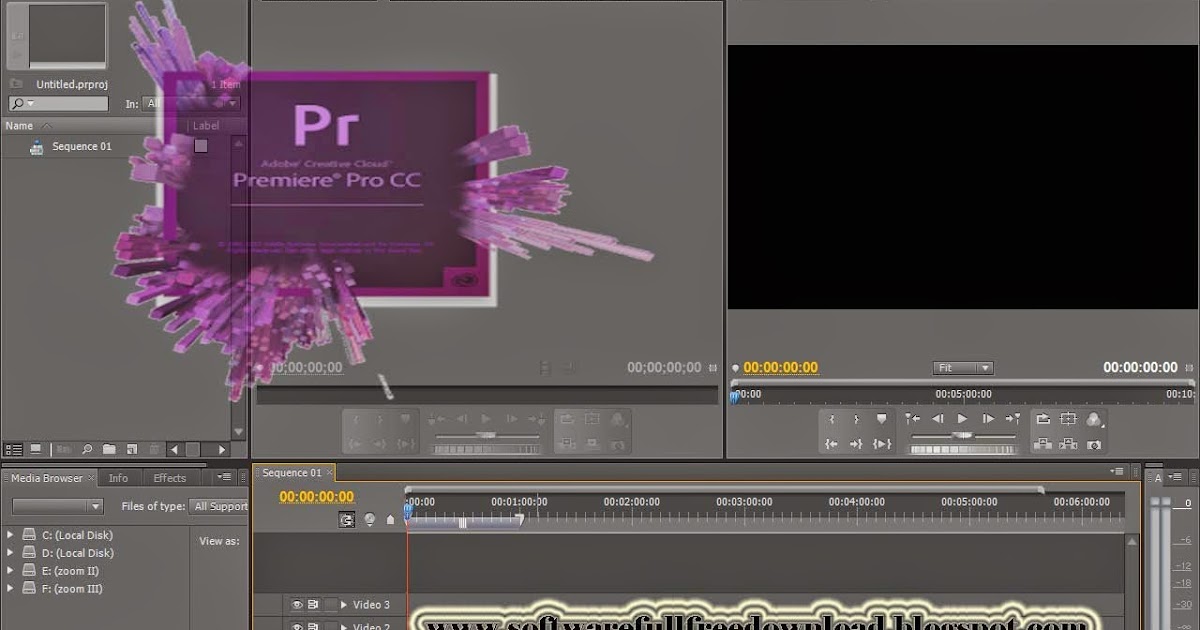Click the Find magnifier in Project panel

pyautogui.click(x=88, y=450)
